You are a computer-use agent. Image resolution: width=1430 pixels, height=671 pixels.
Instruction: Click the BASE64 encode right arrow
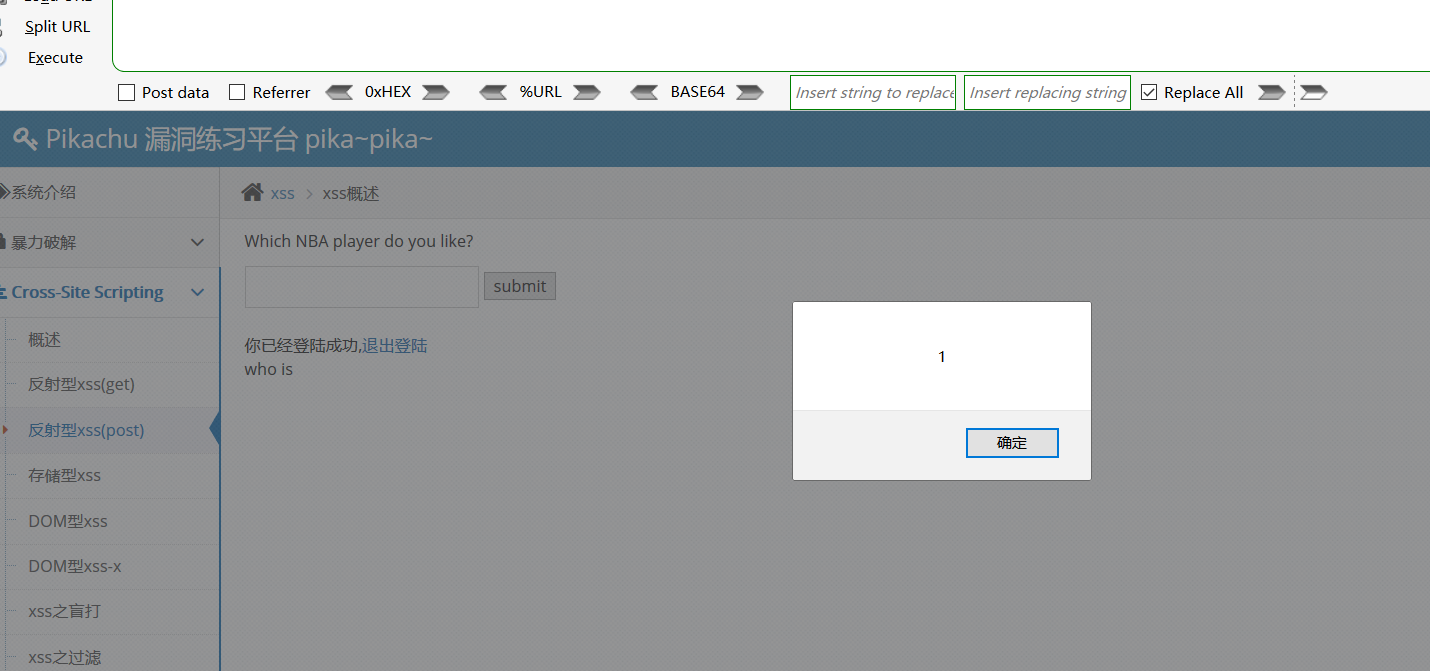(x=750, y=92)
